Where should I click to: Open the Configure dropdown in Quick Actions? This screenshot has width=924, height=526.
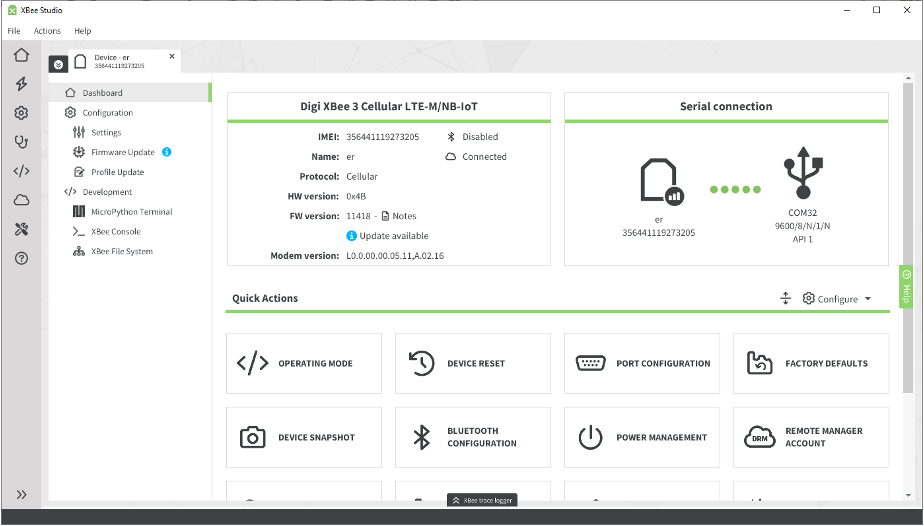coord(837,299)
